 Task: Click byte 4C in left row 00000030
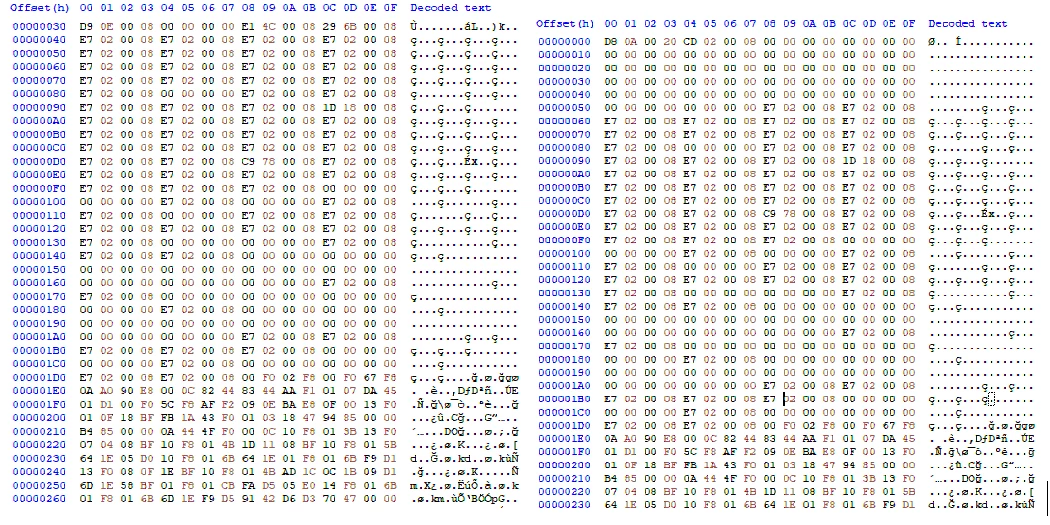(x=268, y=27)
